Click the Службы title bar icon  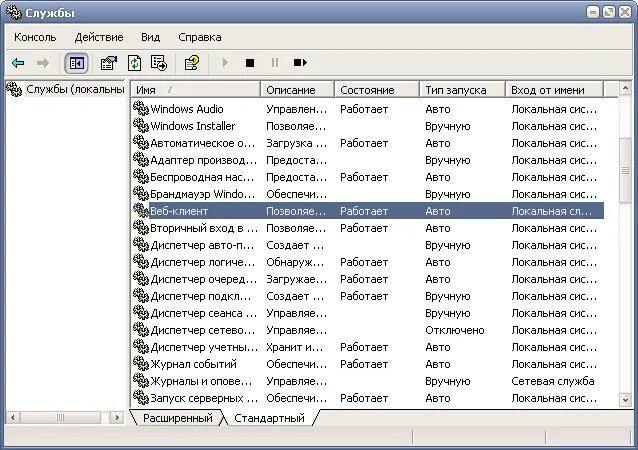point(14,12)
